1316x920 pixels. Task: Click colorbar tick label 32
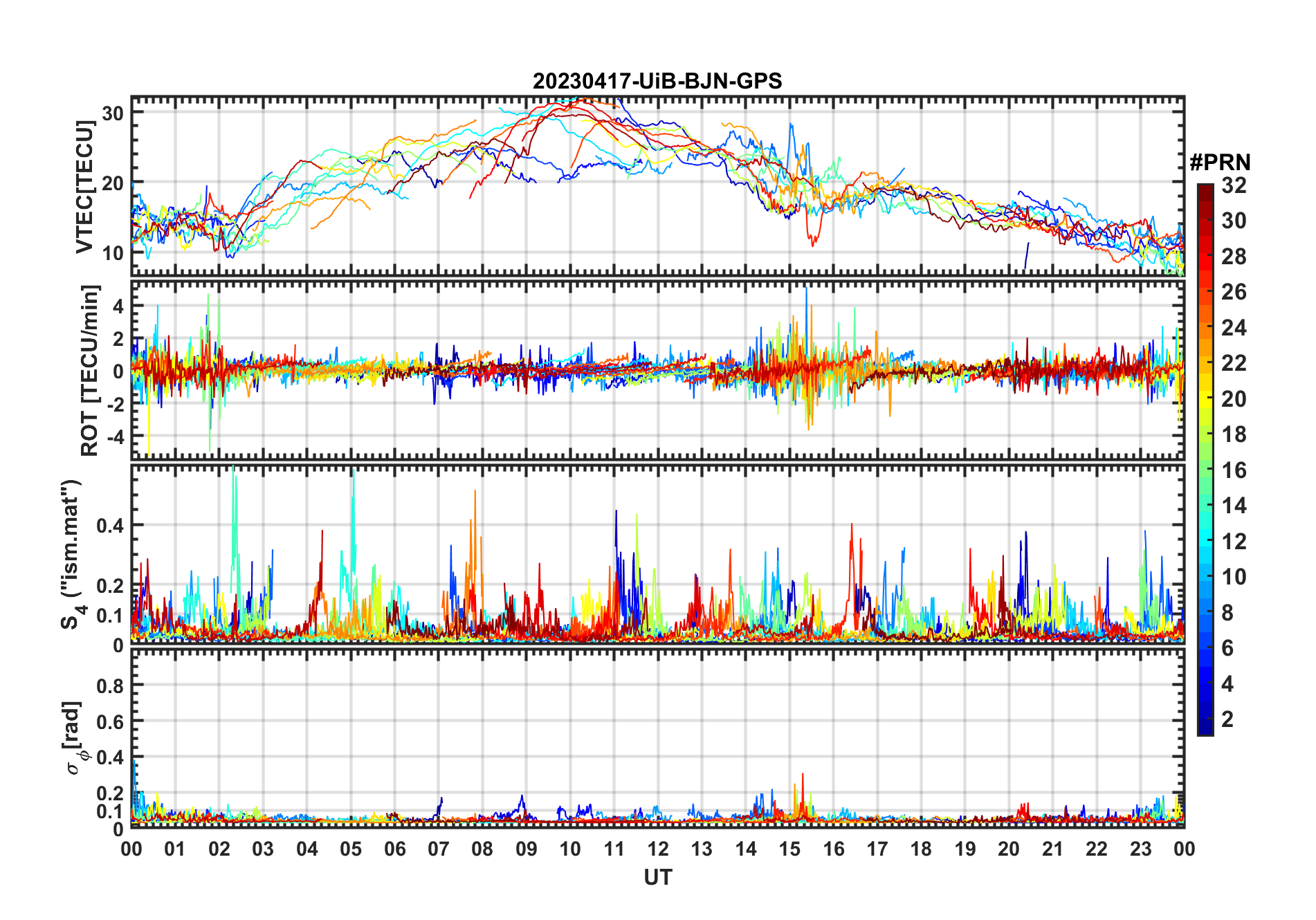[1234, 185]
